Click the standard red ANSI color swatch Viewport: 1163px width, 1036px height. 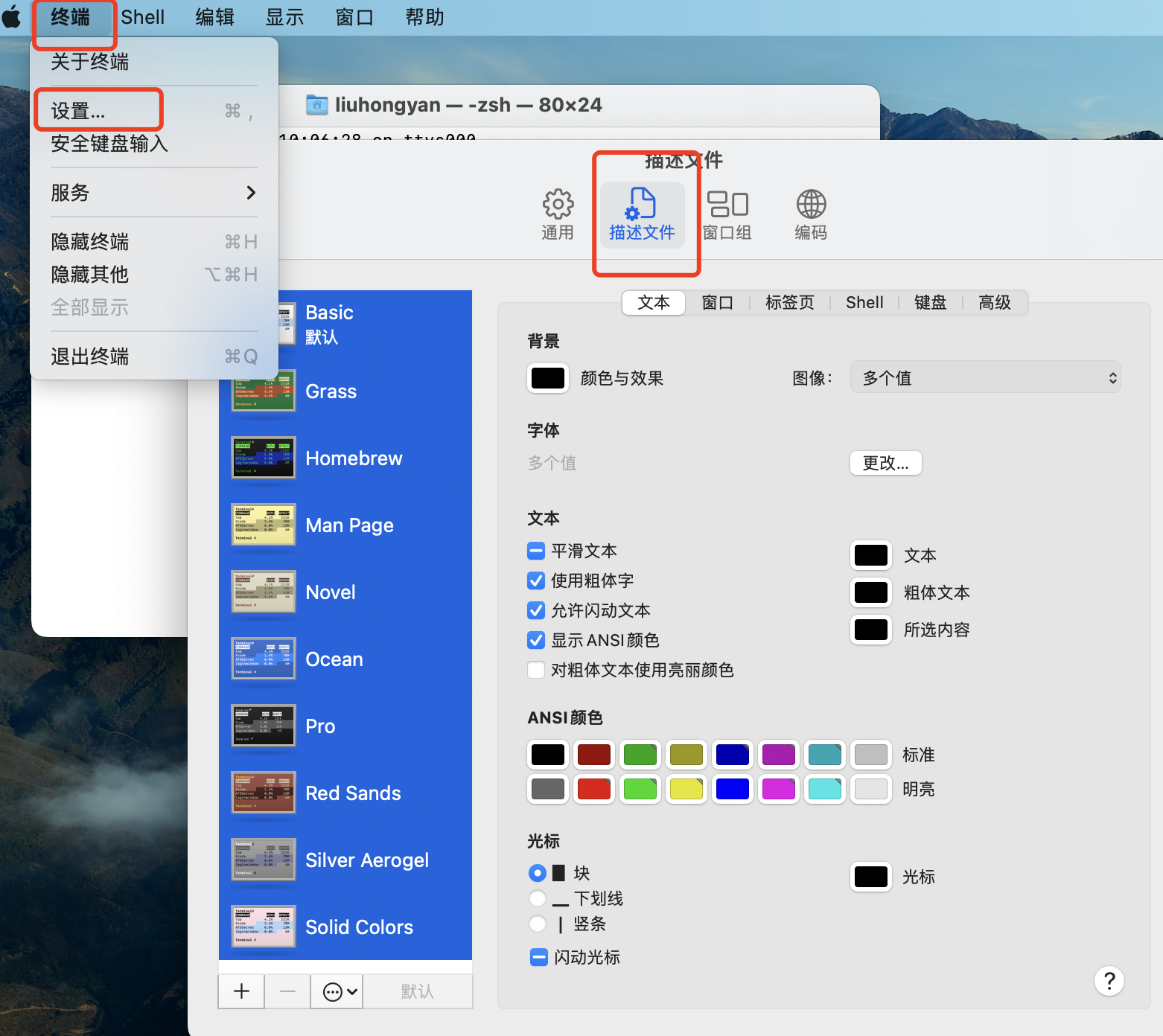(594, 755)
